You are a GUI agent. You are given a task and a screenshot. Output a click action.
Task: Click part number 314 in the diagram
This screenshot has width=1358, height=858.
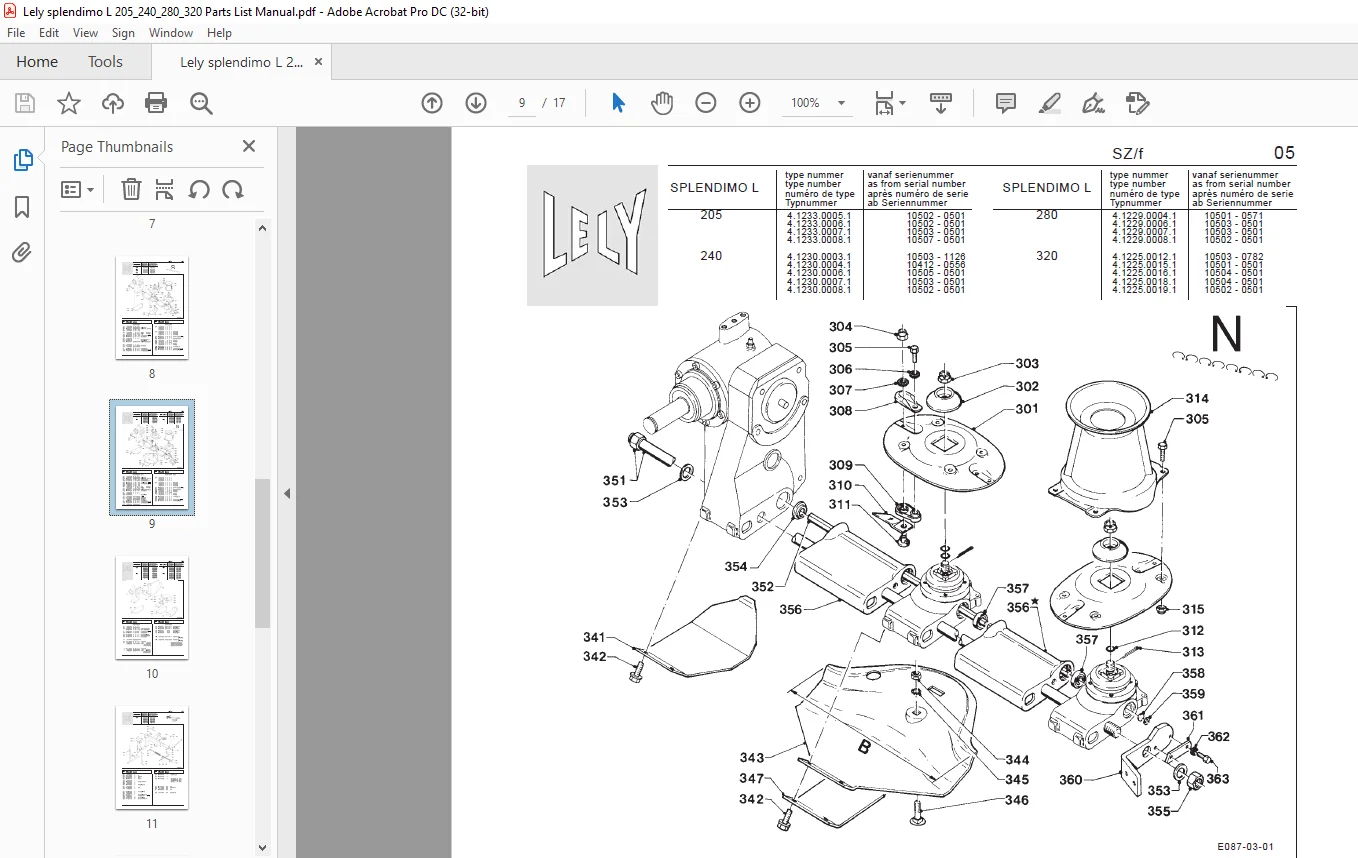point(1197,398)
